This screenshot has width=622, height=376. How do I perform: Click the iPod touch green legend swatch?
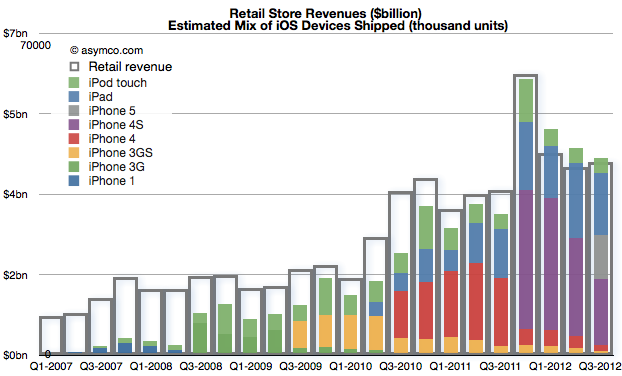coord(74,82)
